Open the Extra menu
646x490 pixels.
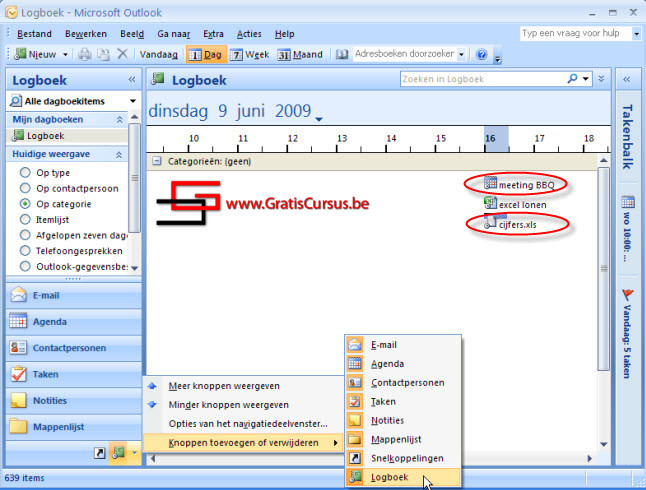[213, 34]
